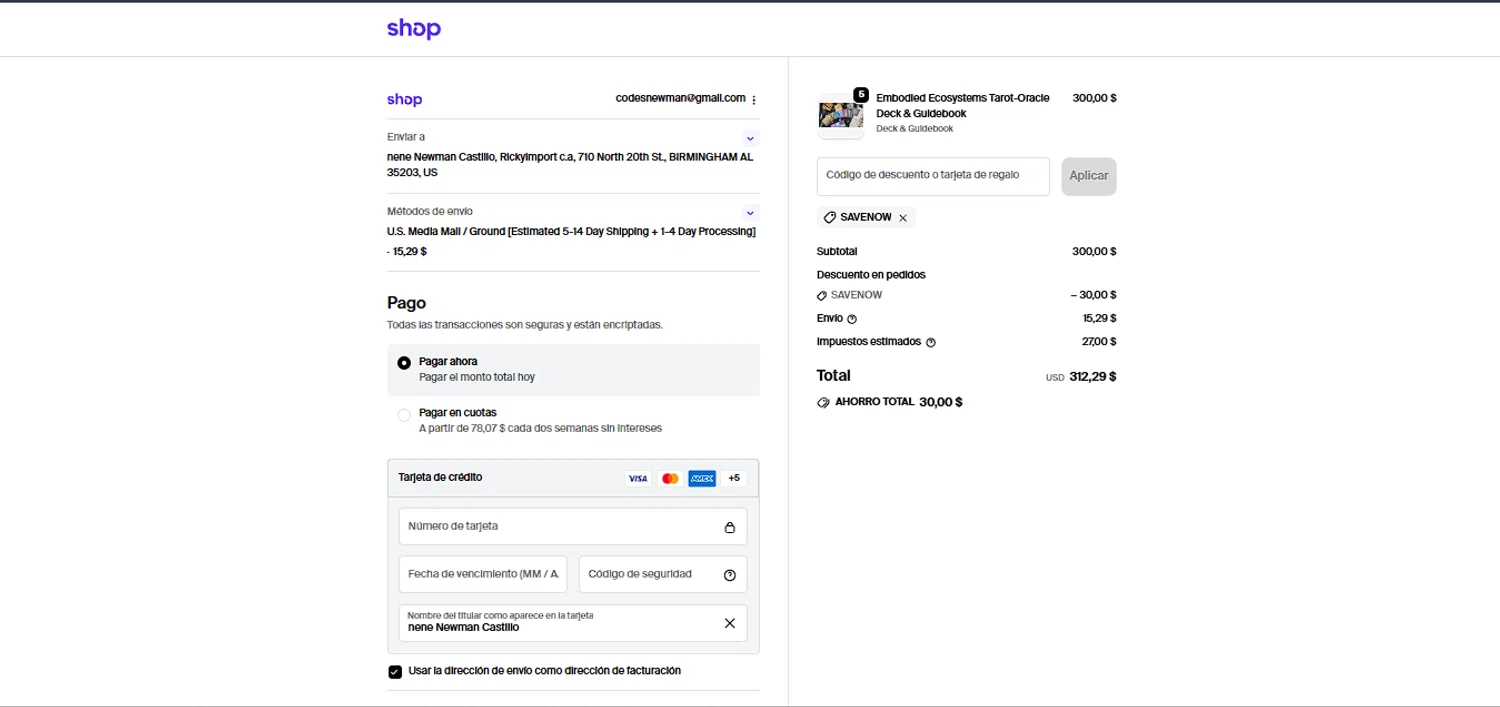Image resolution: width=1500 pixels, height=707 pixels.
Task: Click the Embodied Ecosystems Tarot-Oracle product title
Action: [962, 105]
